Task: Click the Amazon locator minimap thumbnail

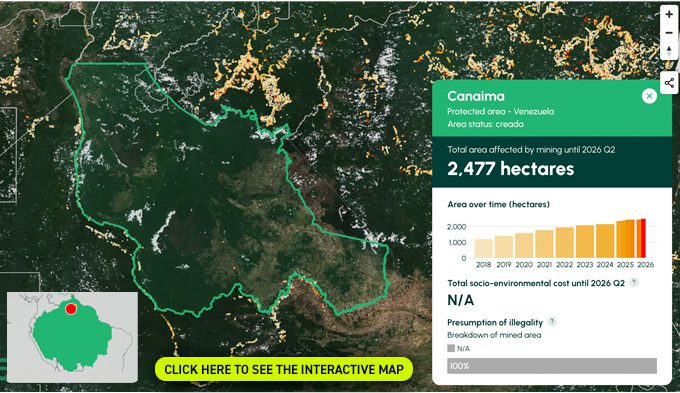Action: [72, 337]
